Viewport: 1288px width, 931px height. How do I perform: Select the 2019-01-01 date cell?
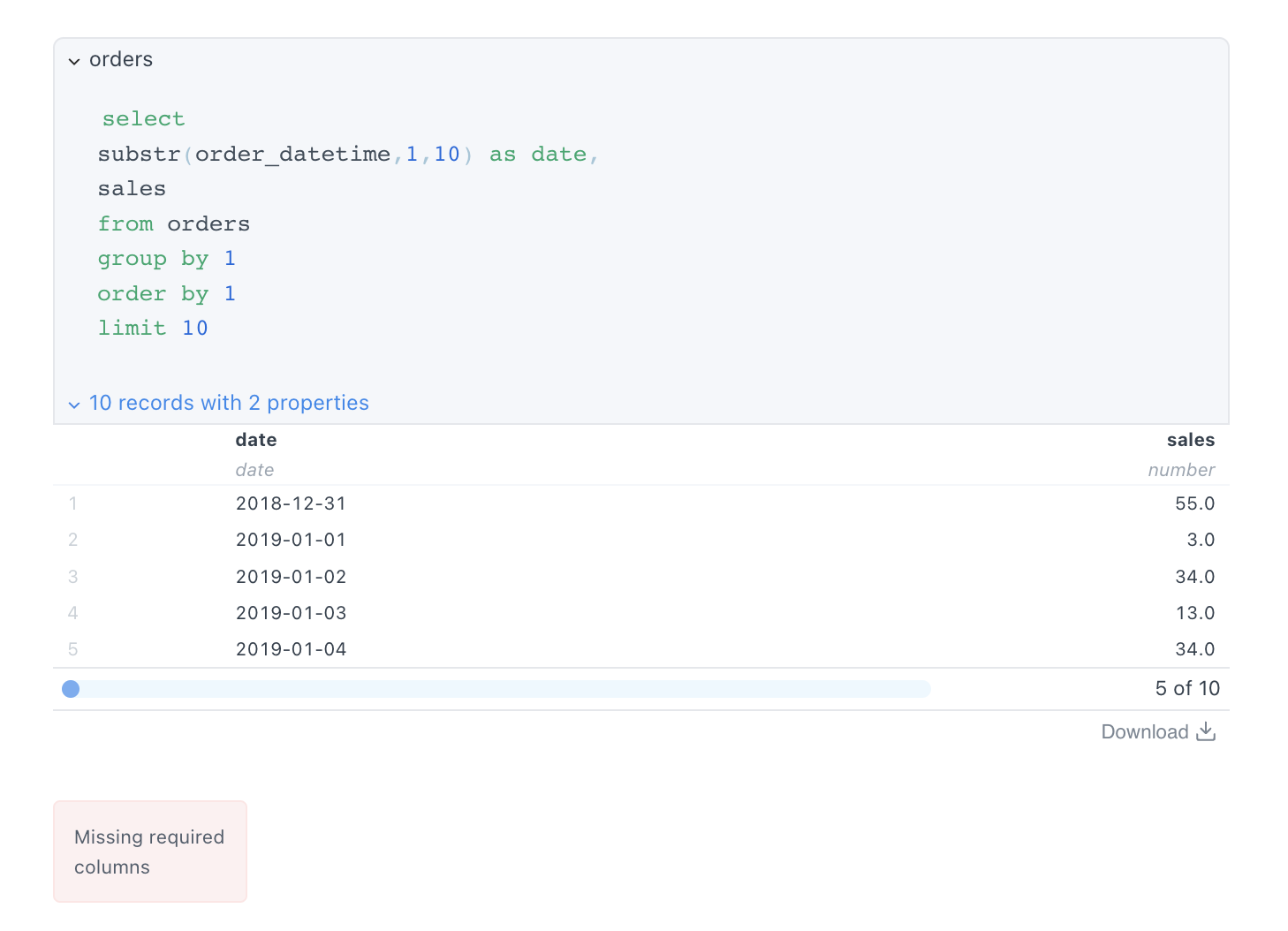(x=291, y=540)
